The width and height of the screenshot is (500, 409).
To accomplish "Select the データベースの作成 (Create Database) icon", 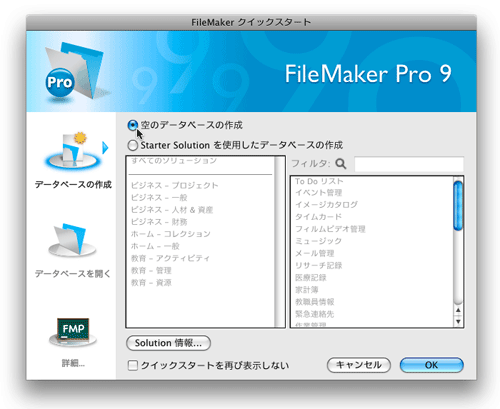I will [72, 151].
